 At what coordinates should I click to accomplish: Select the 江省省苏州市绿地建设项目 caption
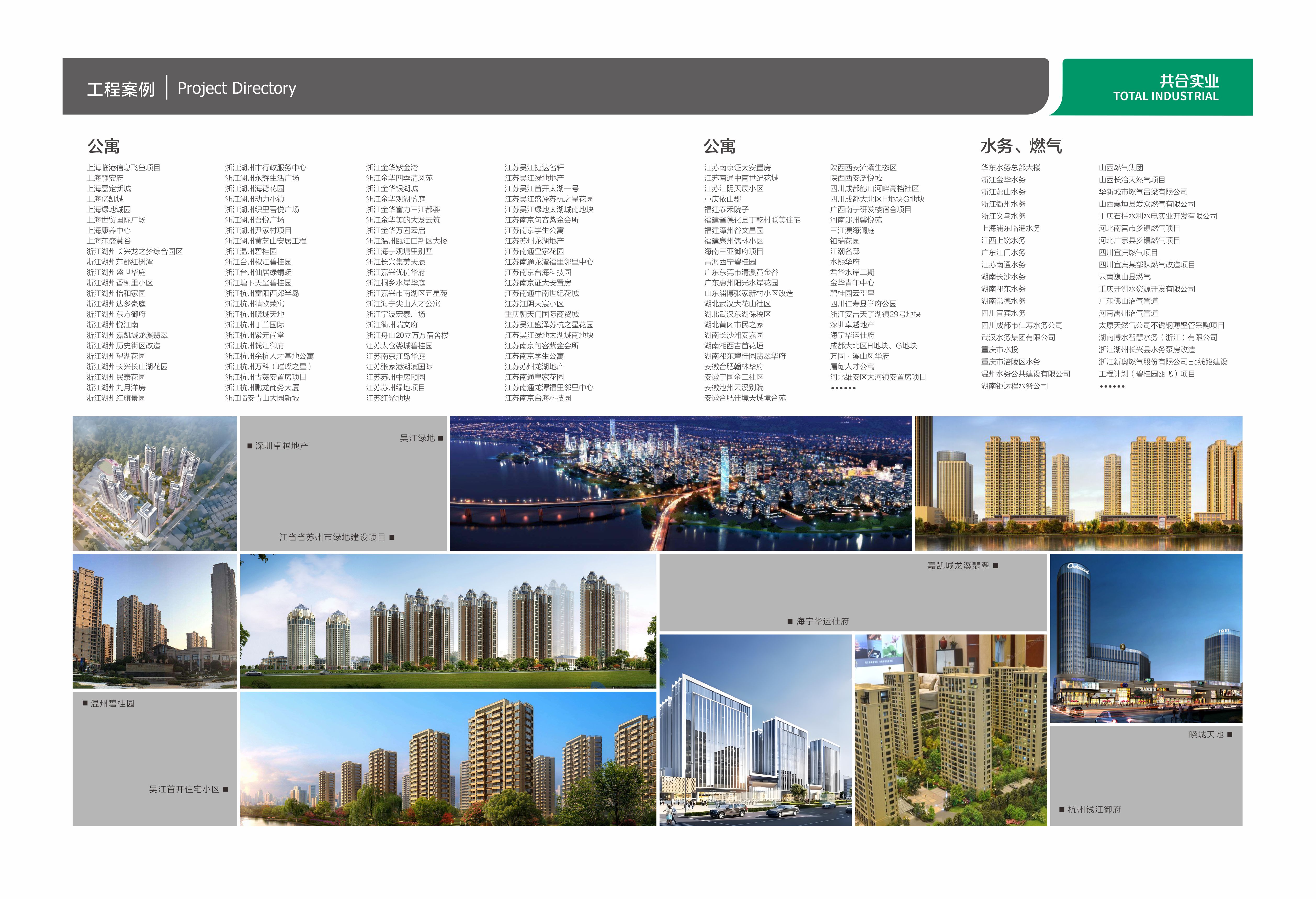pos(332,537)
